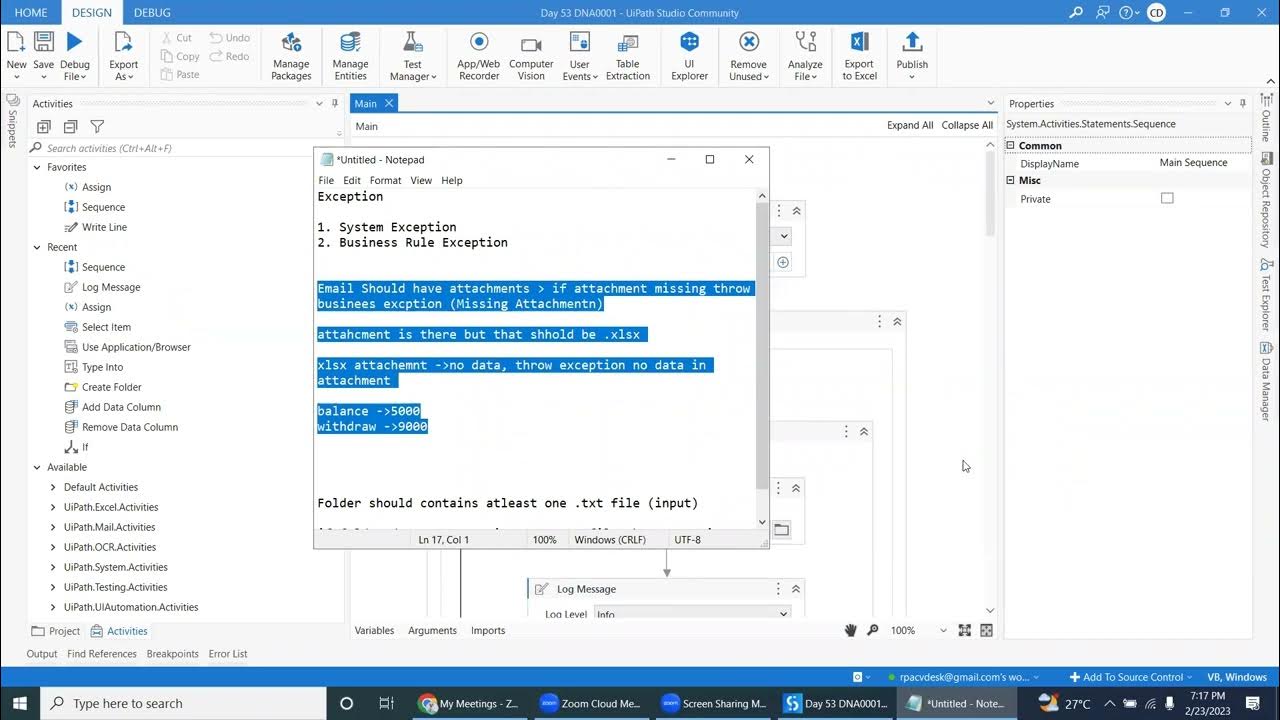Open Test Manager in ribbon
The height and width of the screenshot is (720, 1280).
[x=412, y=56]
